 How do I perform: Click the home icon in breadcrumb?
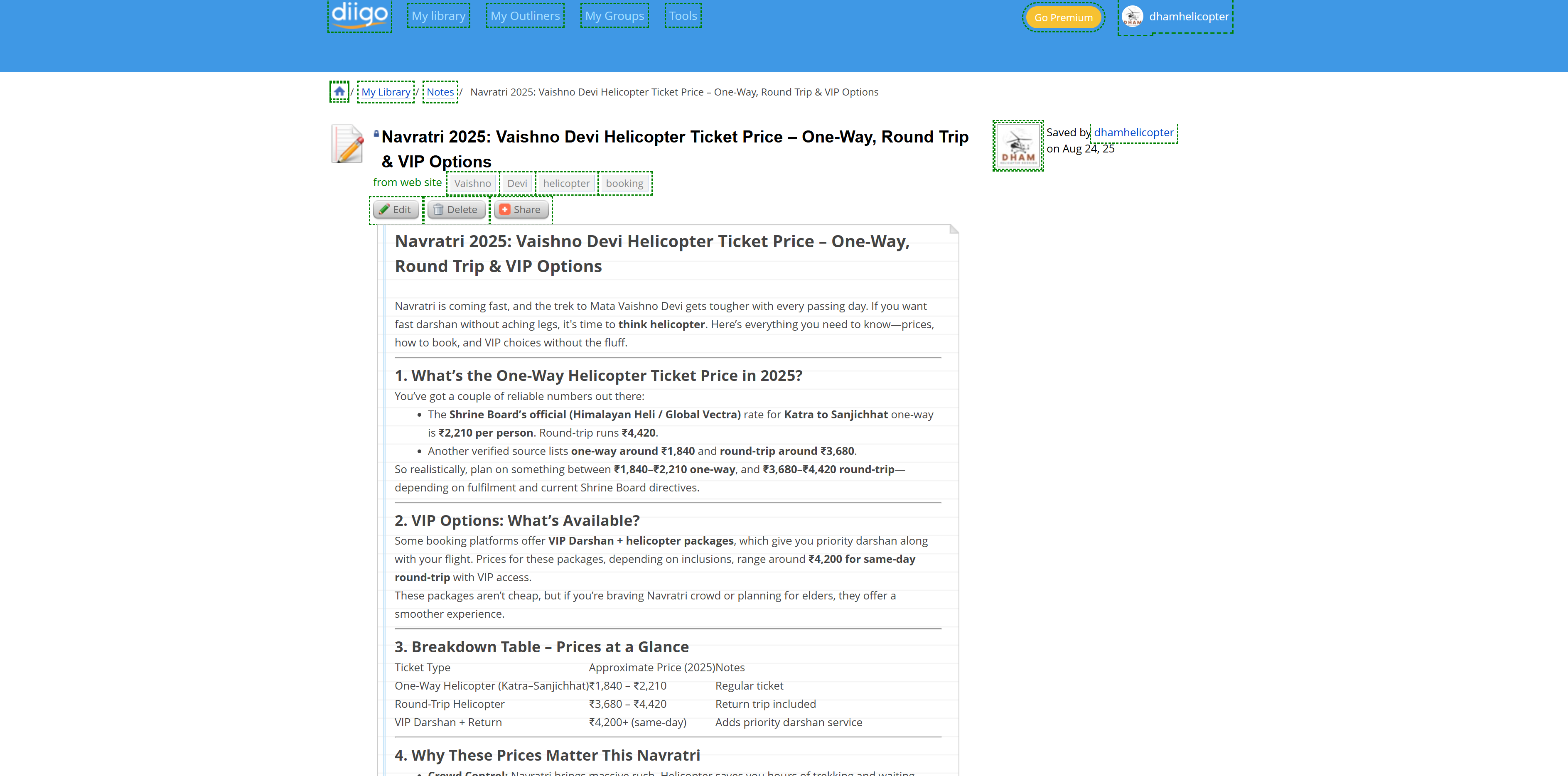[x=339, y=91]
